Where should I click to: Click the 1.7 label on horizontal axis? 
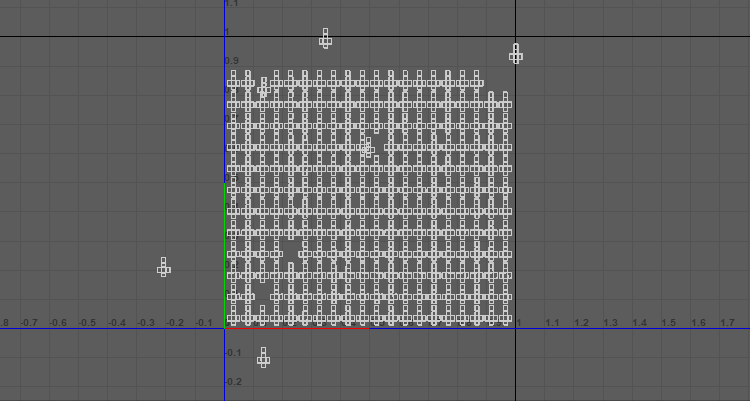[727, 323]
